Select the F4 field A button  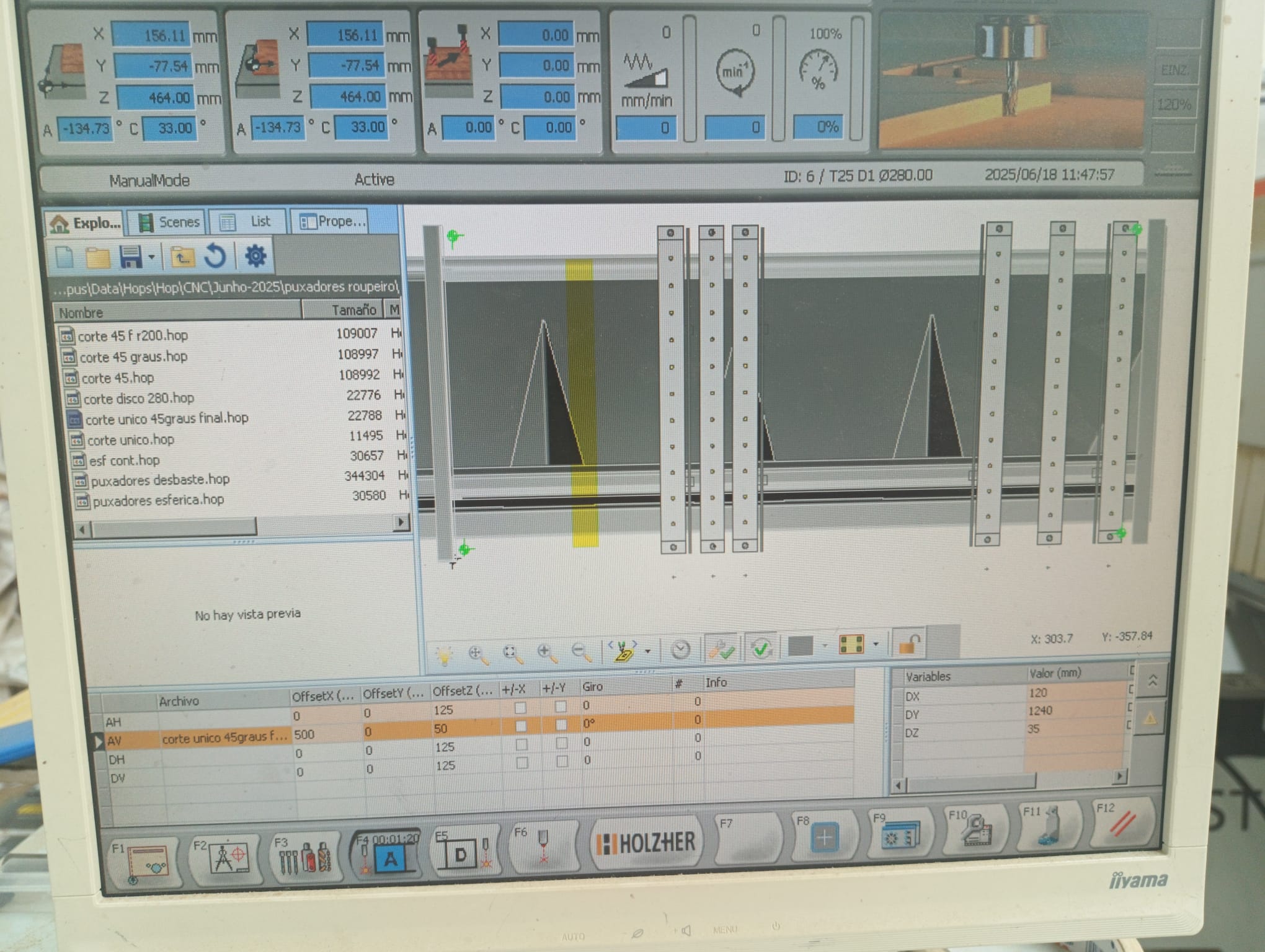[x=385, y=854]
